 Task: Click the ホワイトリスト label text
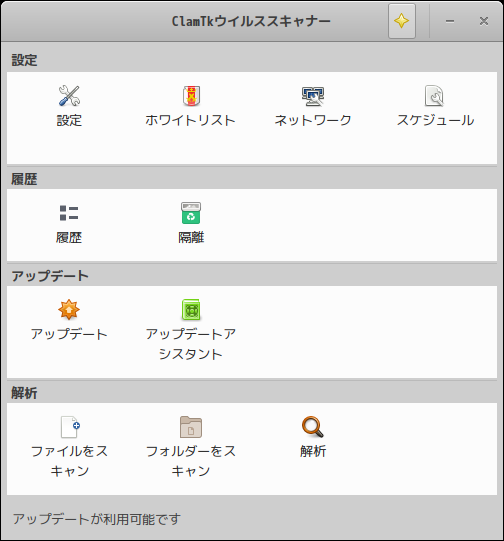pos(190,120)
